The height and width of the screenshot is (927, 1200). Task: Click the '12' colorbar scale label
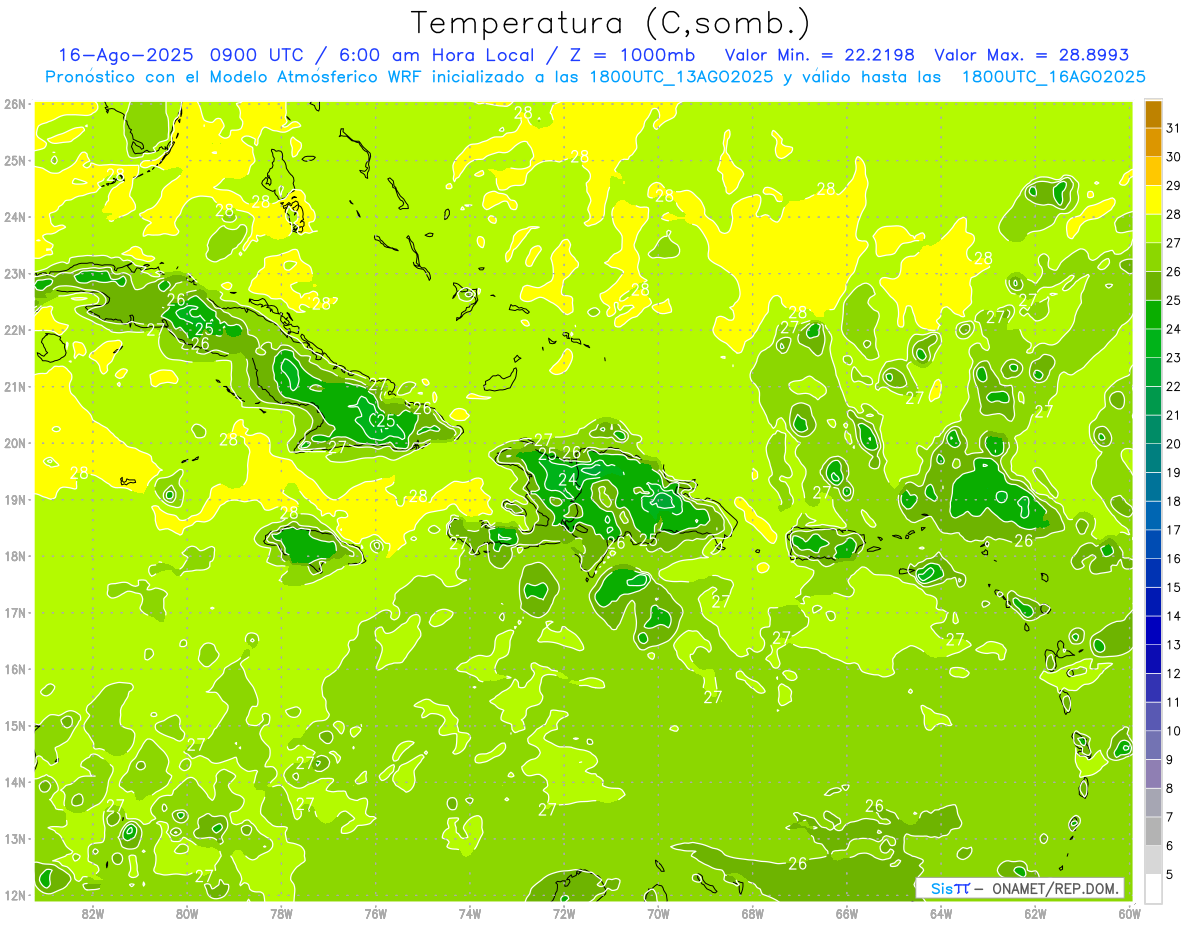pos(1174,673)
